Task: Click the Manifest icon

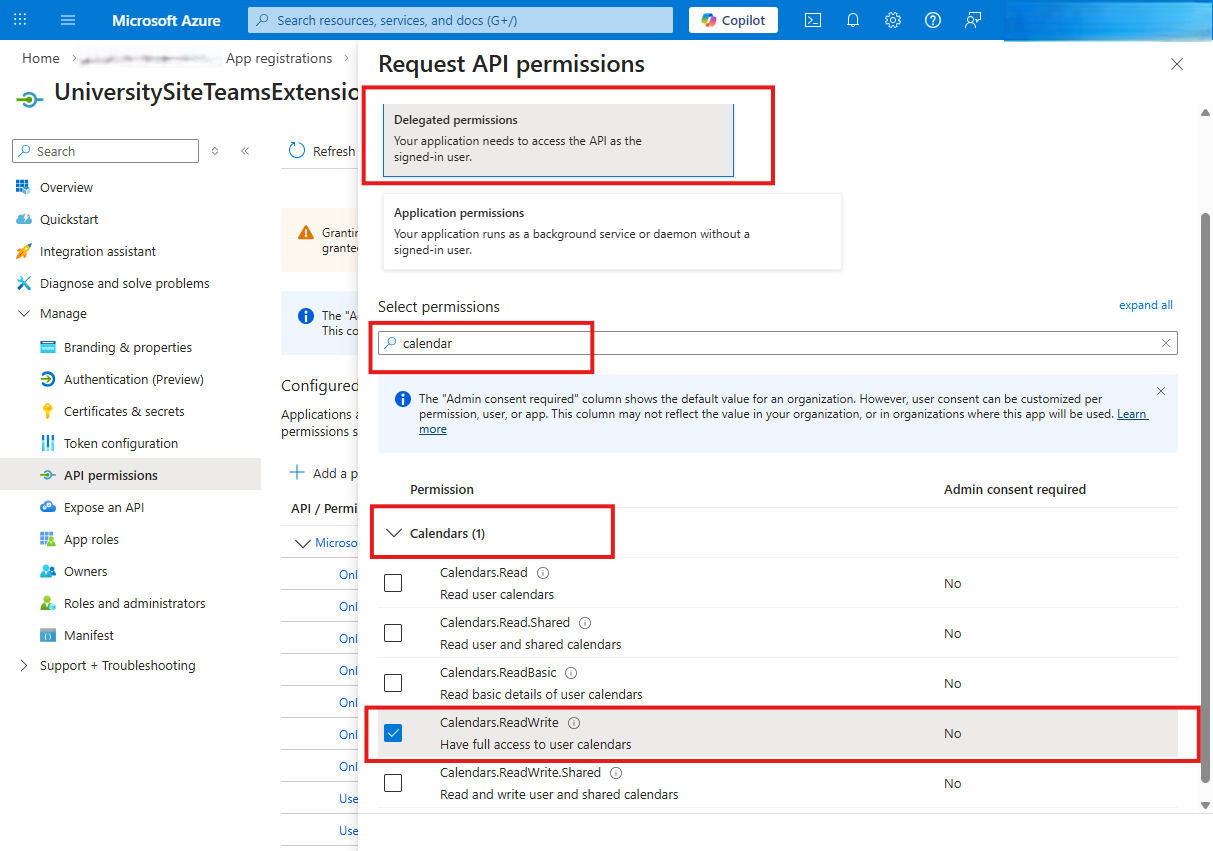Action: (x=47, y=635)
